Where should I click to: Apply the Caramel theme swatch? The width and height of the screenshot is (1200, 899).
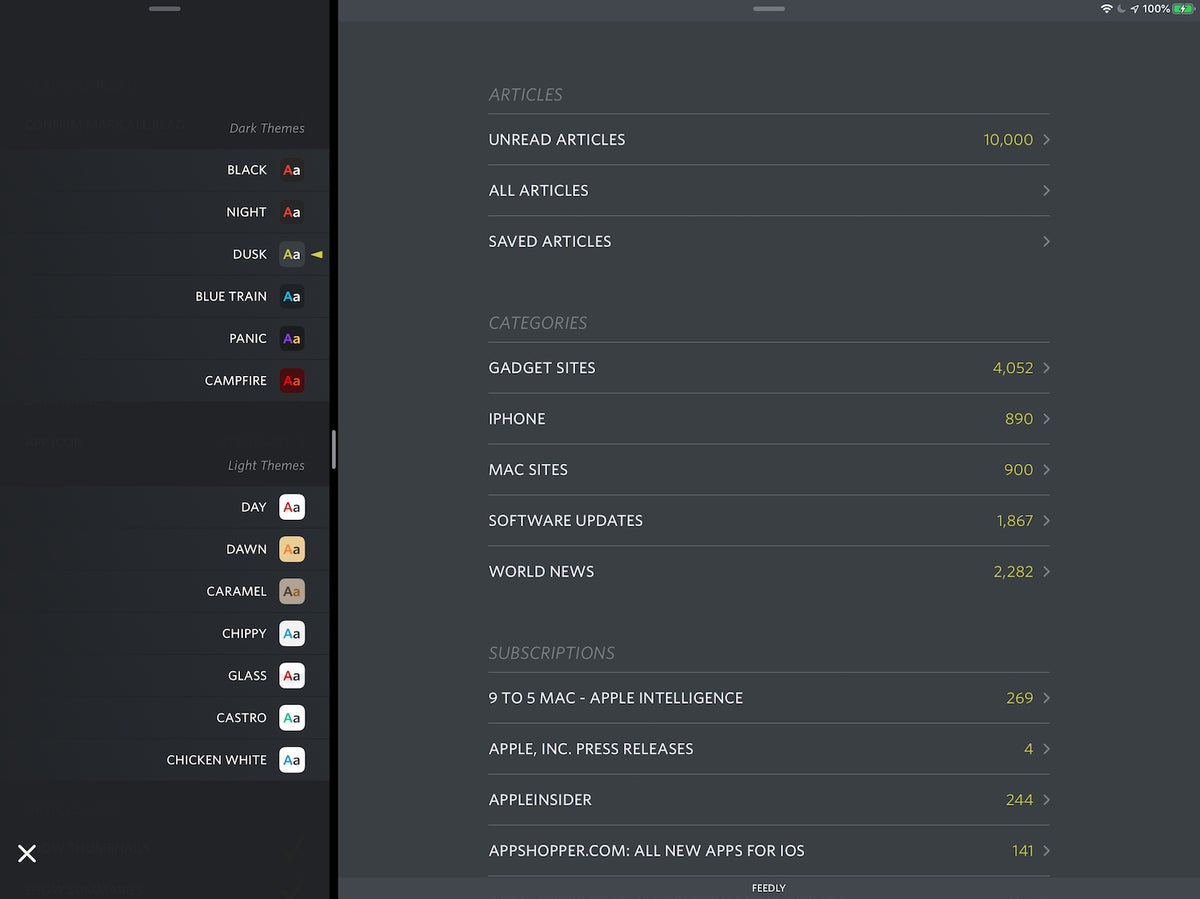(292, 591)
